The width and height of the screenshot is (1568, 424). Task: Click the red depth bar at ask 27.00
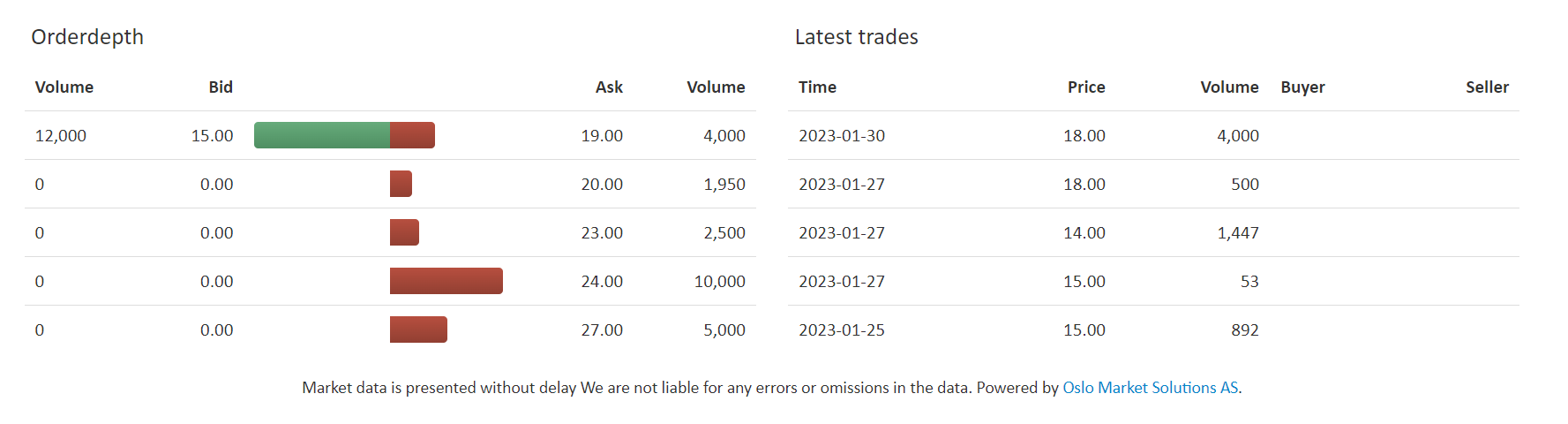[x=418, y=329]
